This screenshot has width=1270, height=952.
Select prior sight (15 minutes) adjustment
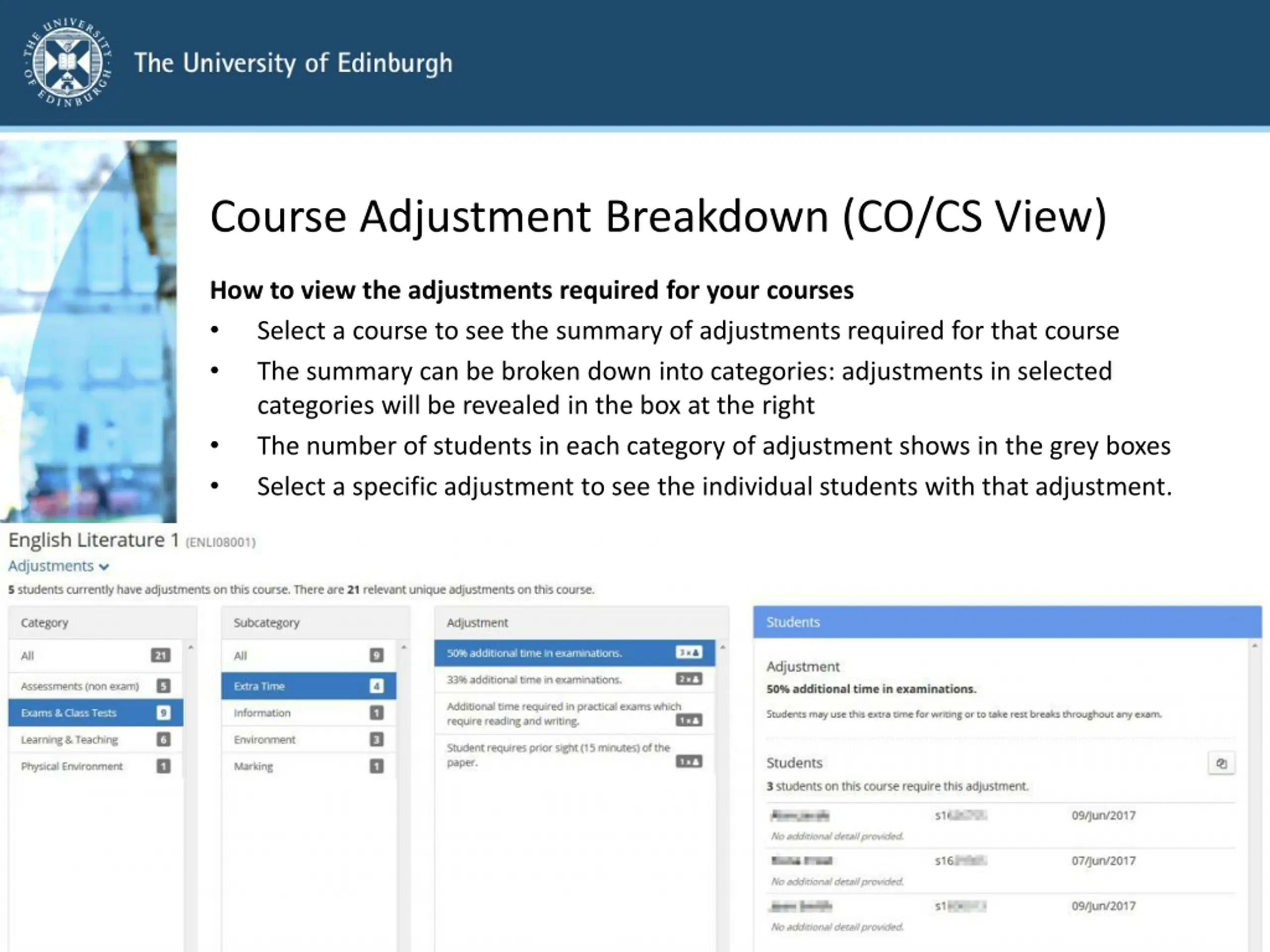coord(574,755)
